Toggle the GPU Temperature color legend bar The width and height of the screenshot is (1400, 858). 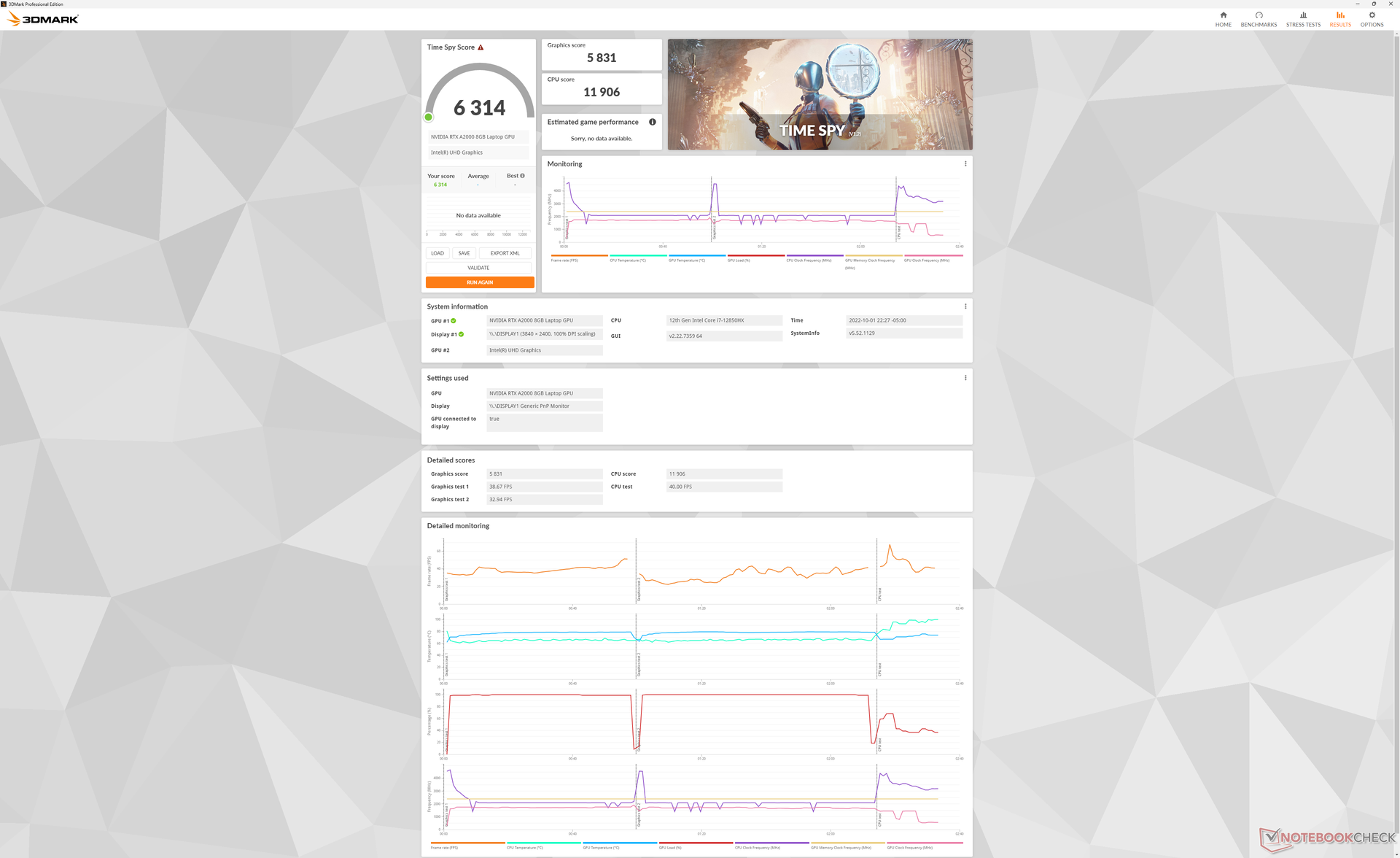(x=696, y=255)
